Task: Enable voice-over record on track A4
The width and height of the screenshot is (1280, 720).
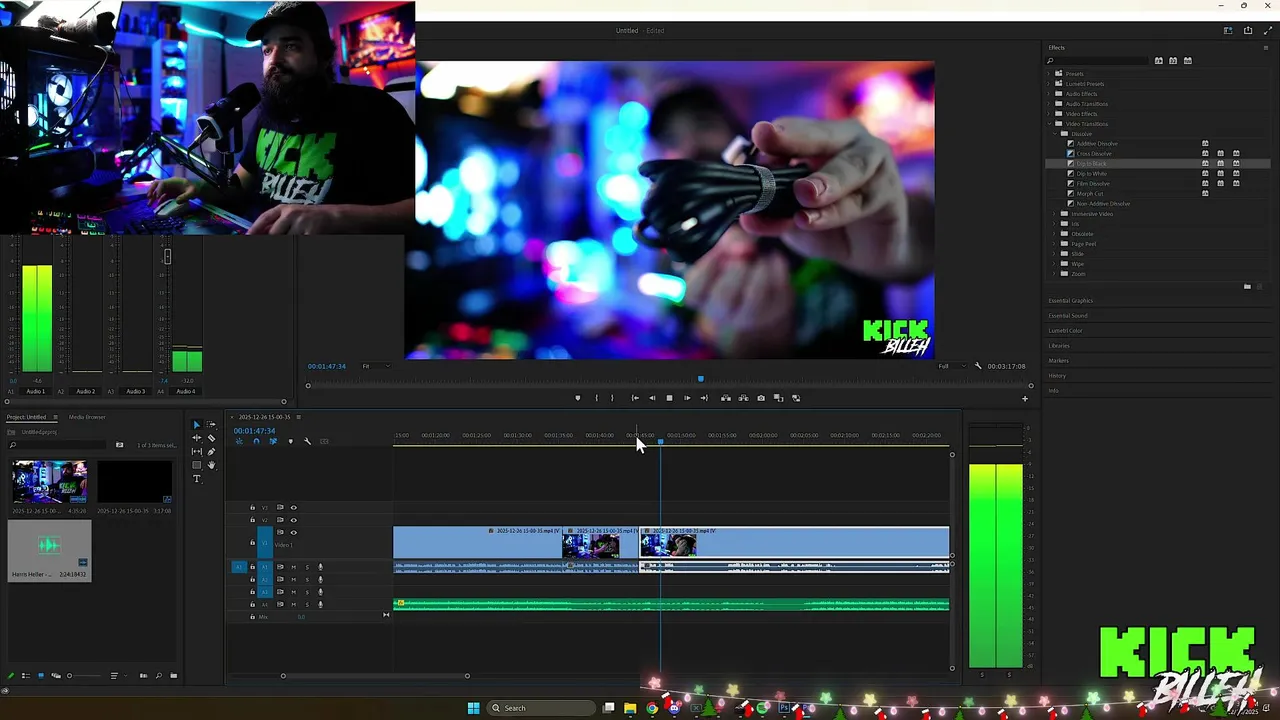Action: pos(320,605)
